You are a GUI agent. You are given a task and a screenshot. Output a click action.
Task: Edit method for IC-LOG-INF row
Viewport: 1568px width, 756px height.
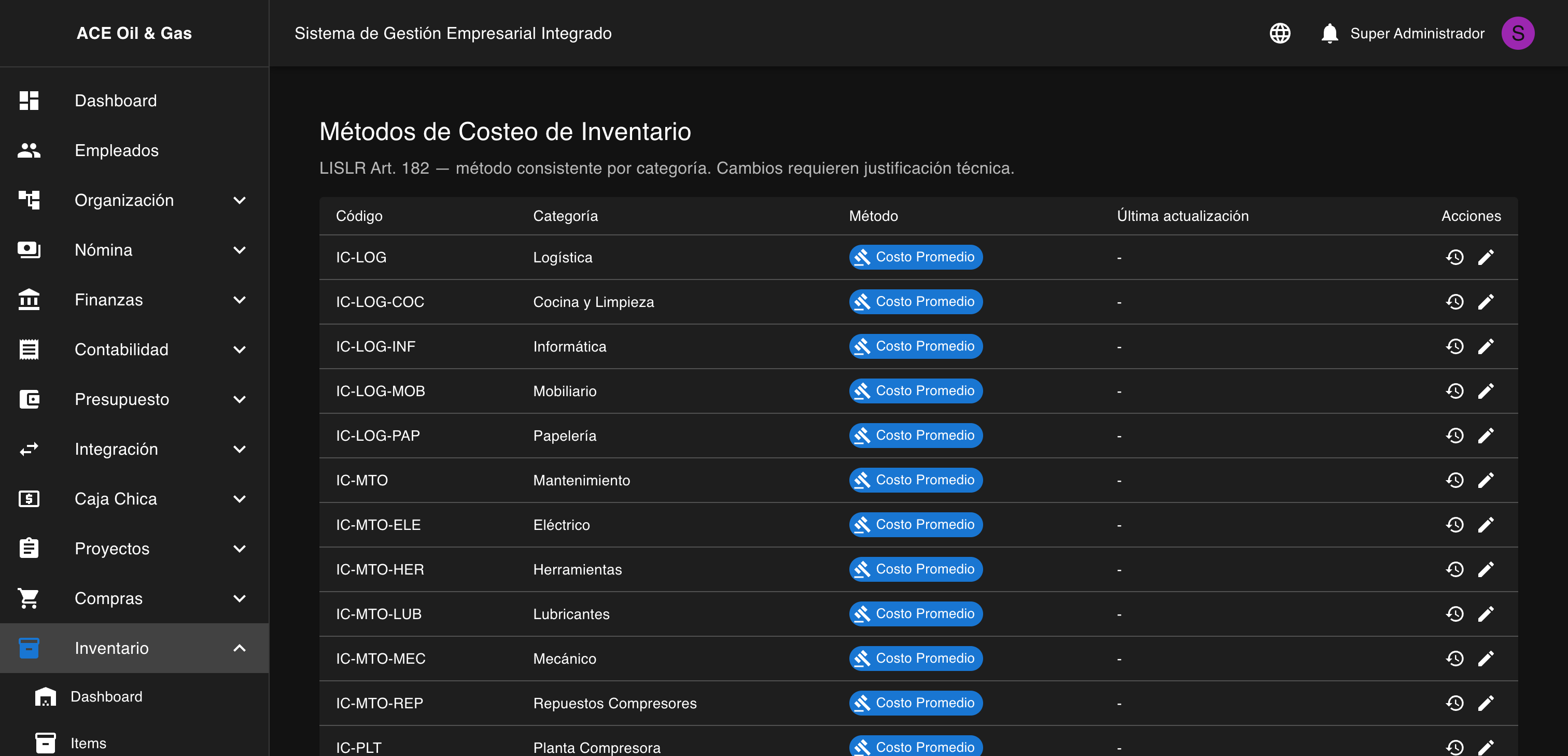[x=1486, y=346]
